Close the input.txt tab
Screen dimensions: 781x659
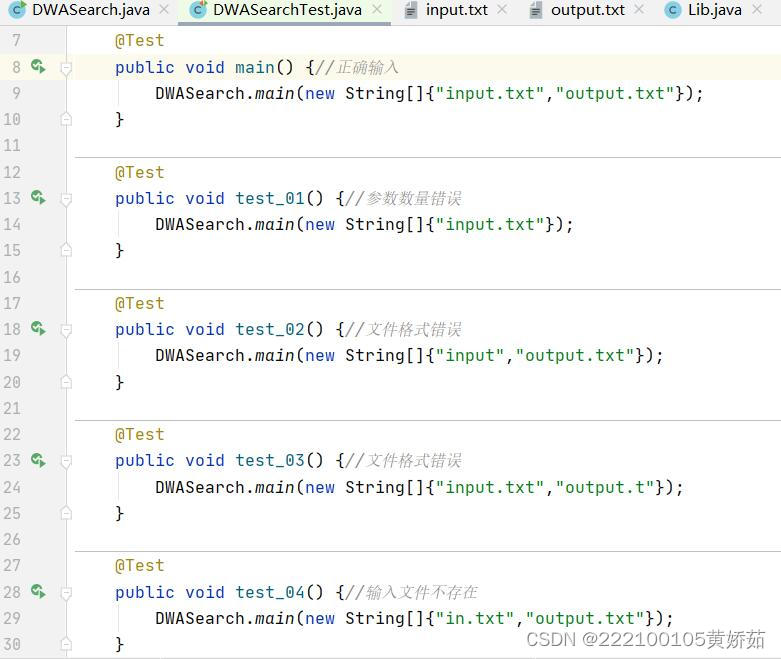(503, 9)
